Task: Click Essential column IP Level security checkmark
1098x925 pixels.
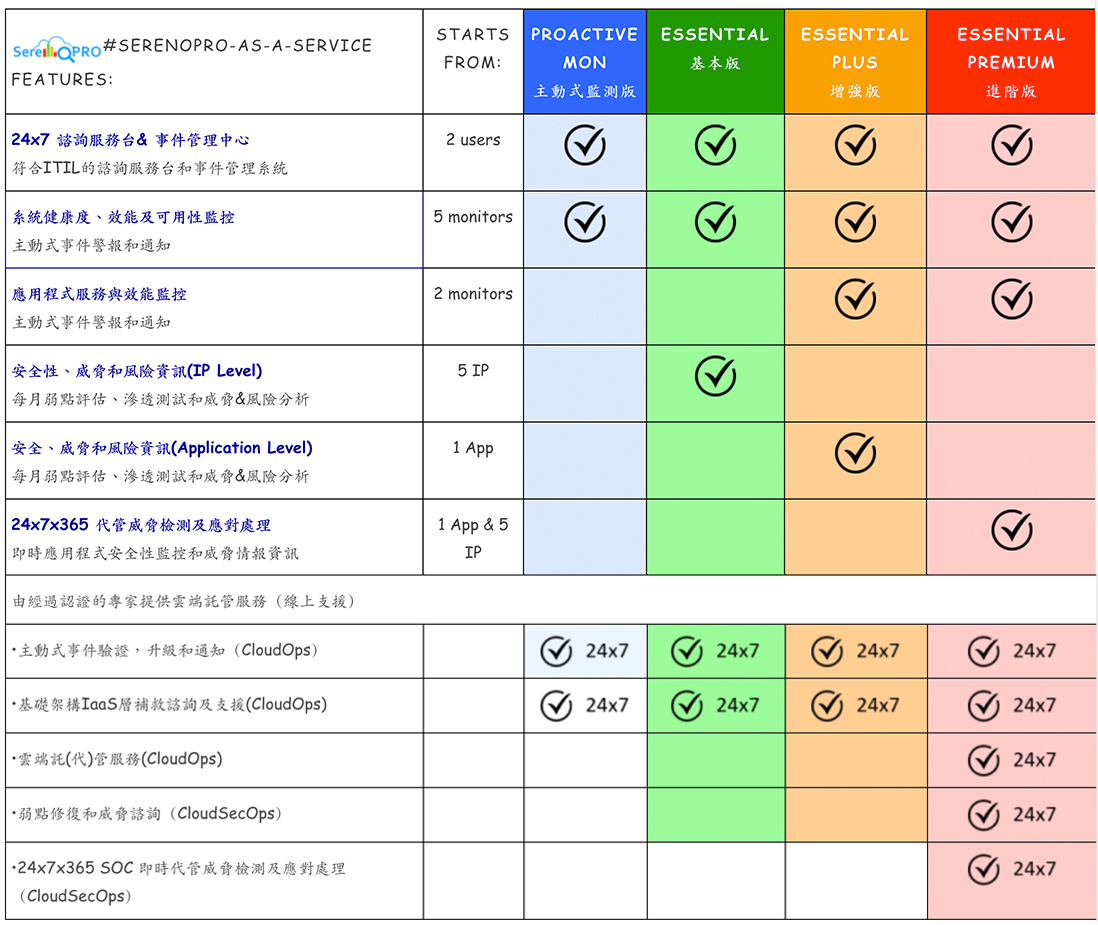Action: 715,375
